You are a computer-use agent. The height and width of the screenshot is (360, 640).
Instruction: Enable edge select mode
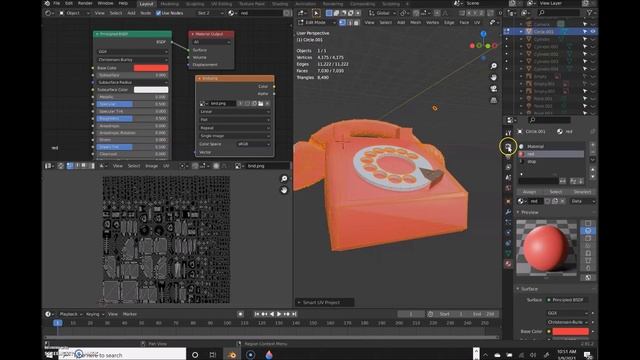point(349,22)
